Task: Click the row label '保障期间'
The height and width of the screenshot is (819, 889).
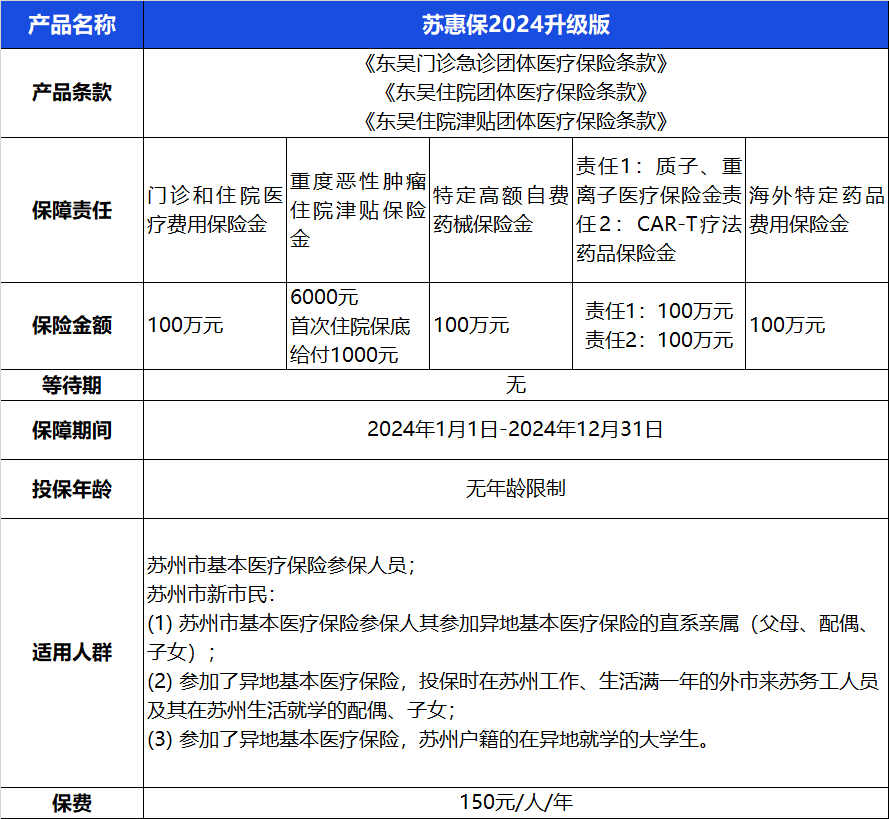Action: (72, 431)
